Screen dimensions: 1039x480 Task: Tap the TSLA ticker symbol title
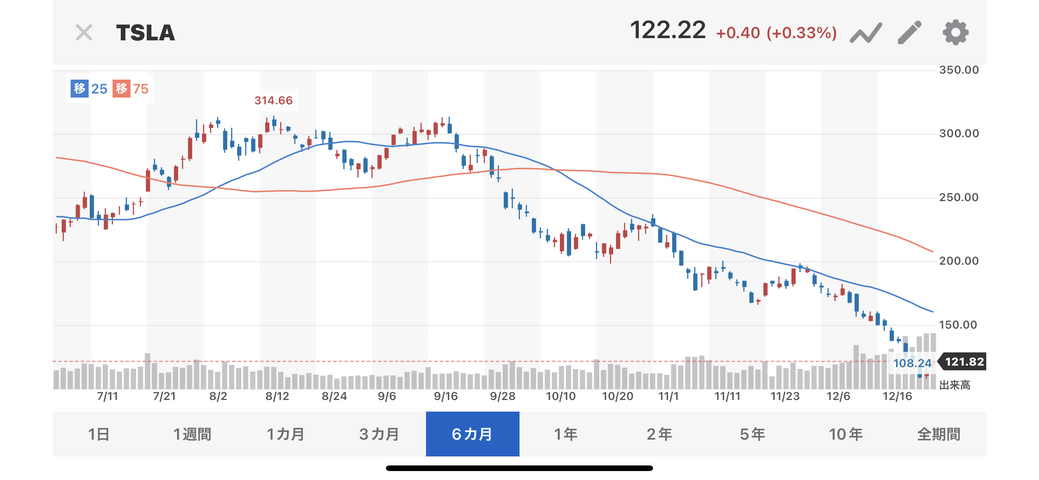click(146, 33)
